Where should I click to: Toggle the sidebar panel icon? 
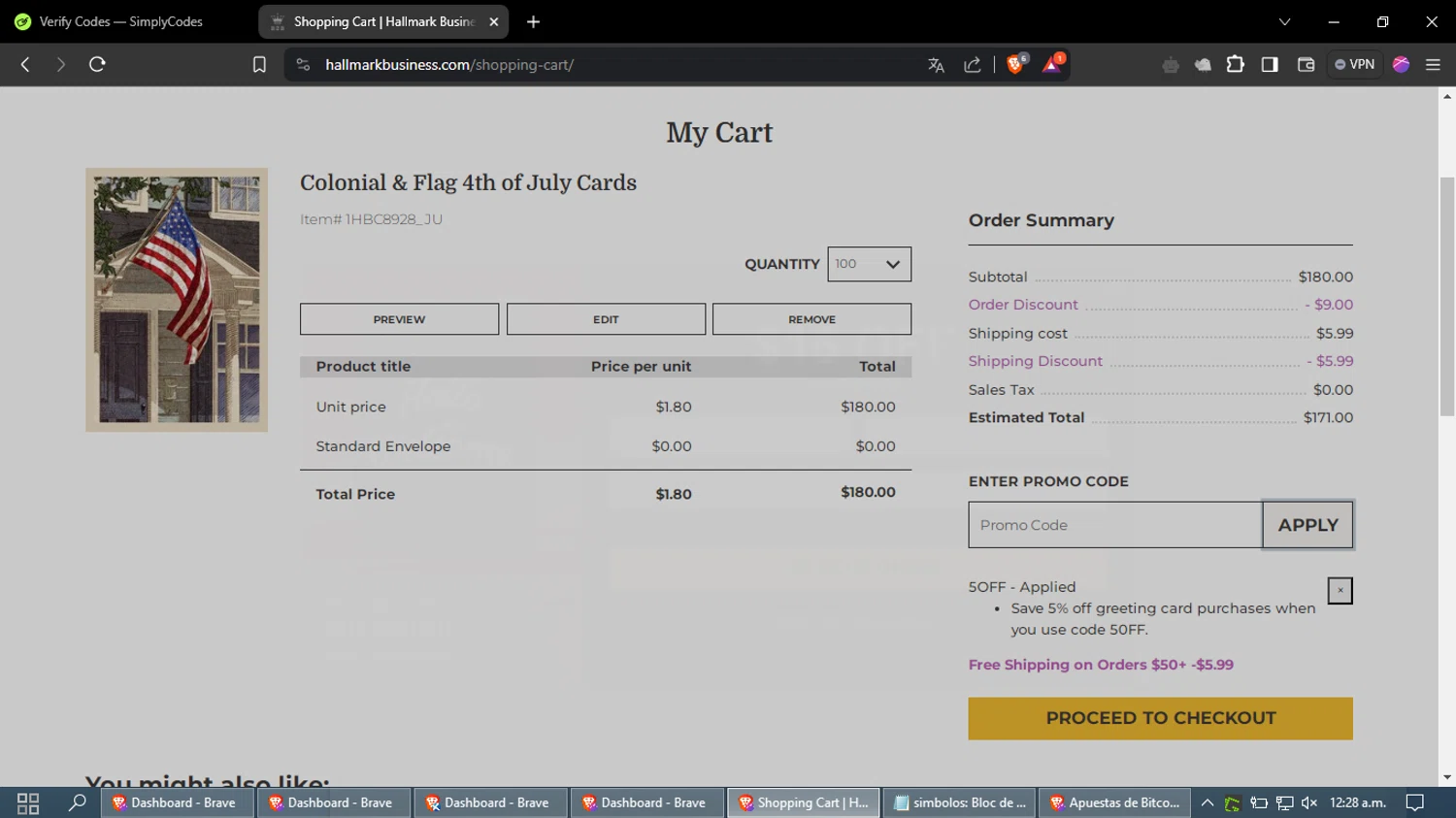[x=1270, y=65]
